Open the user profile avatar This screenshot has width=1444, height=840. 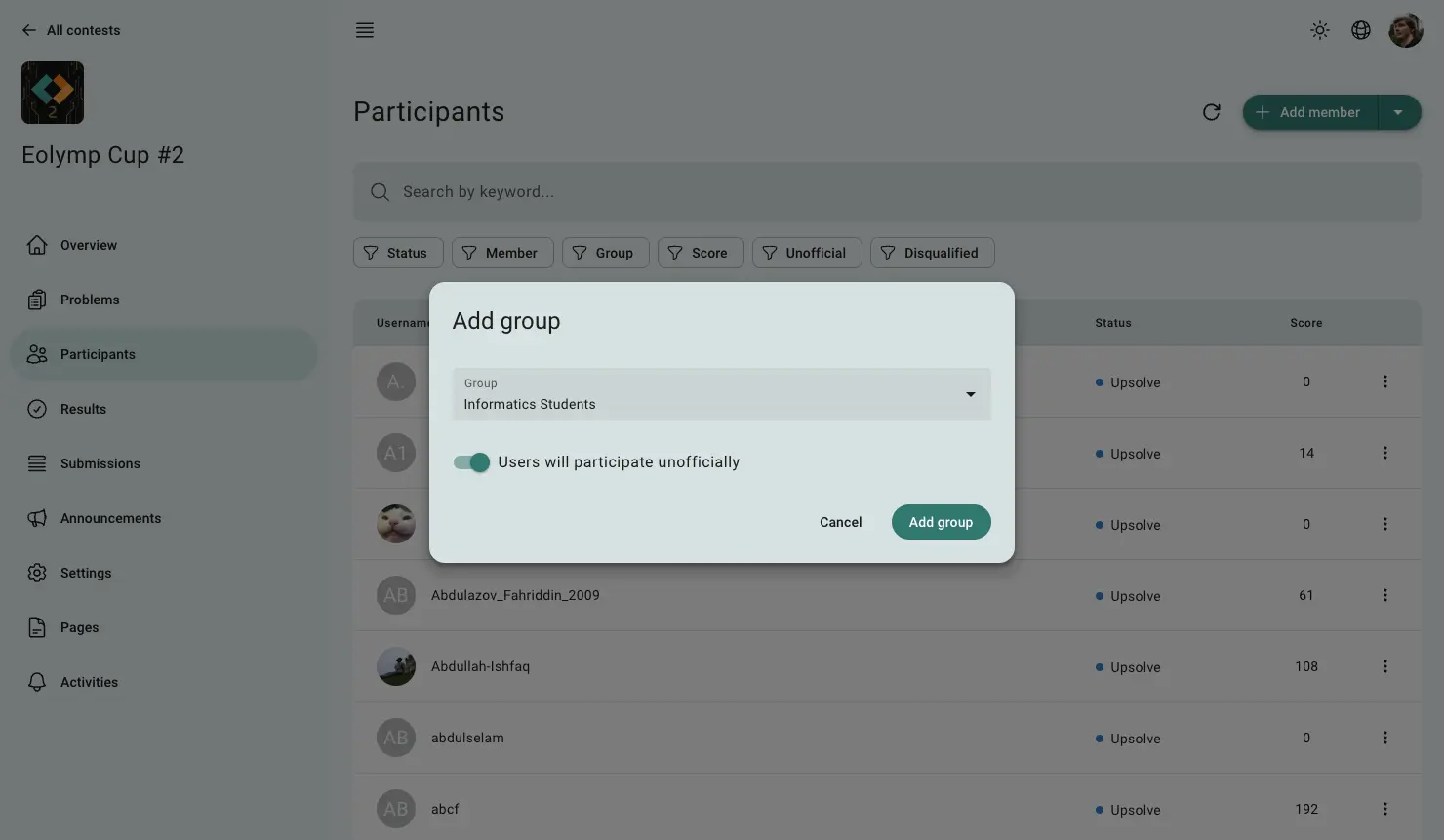point(1406,30)
